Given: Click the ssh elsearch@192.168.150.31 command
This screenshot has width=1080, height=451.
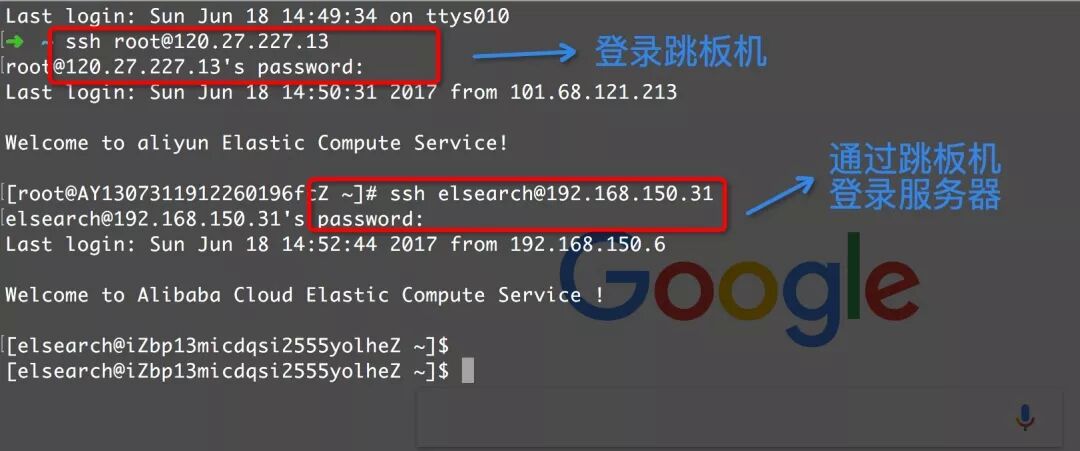Looking at the screenshot, I should [x=551, y=193].
